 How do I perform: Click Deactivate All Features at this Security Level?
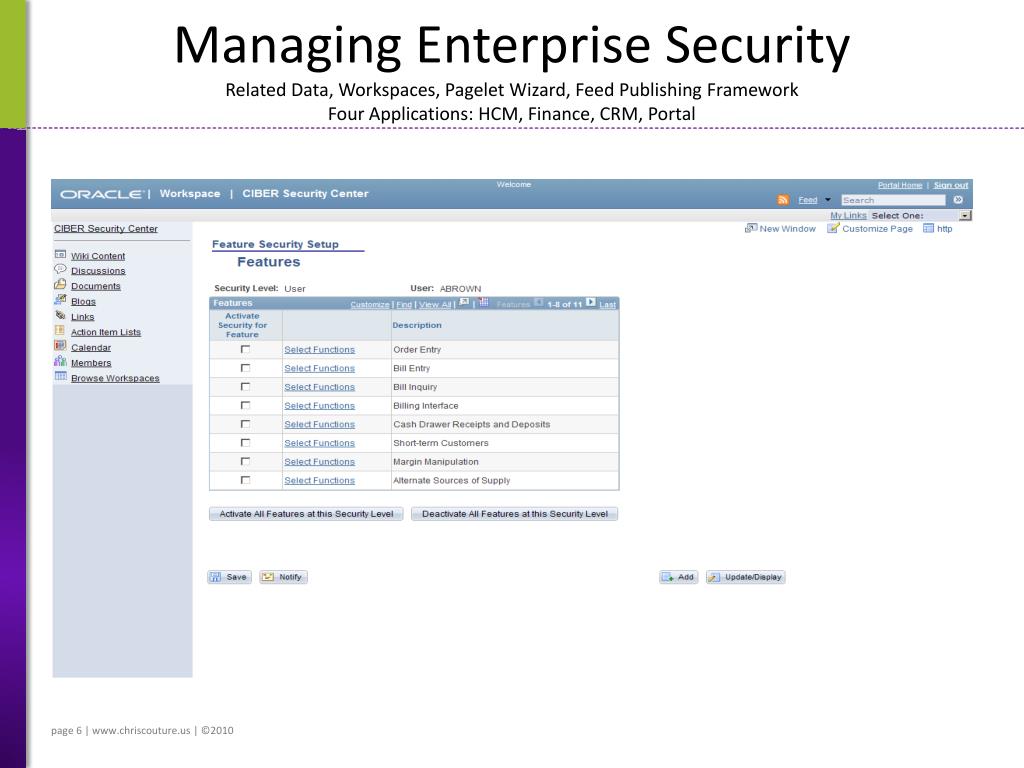point(515,514)
